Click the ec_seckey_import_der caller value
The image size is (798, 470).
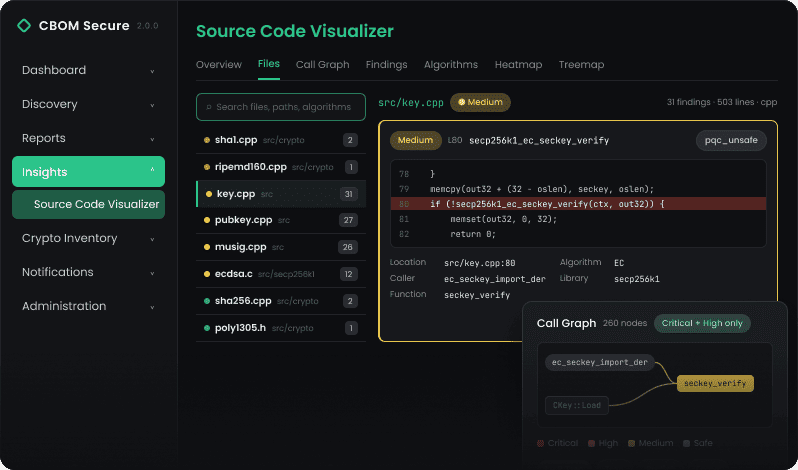coord(495,279)
